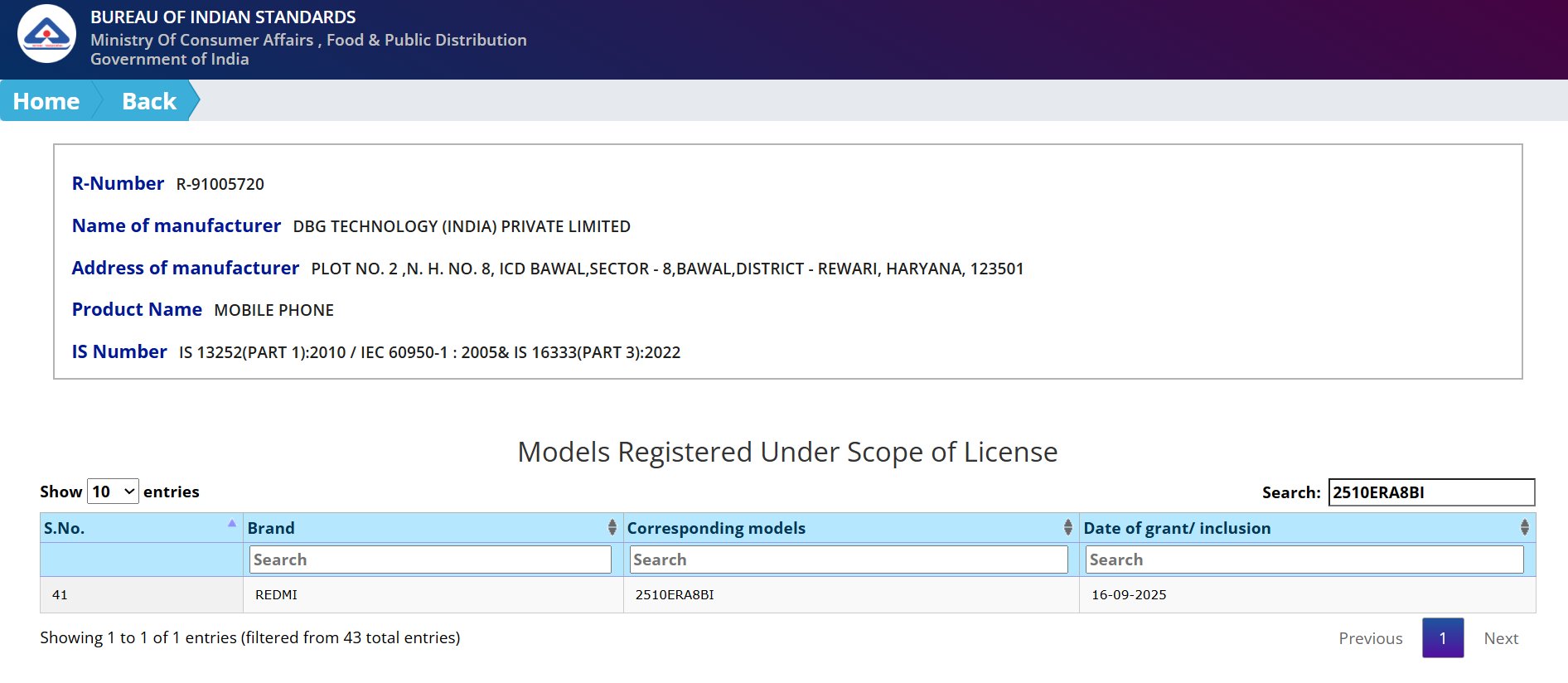
Task: Select the Back breadcrumb tab
Action: (x=149, y=101)
